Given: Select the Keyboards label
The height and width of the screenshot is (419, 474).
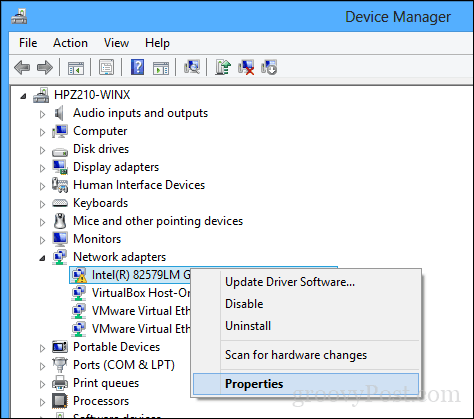Looking at the screenshot, I should coord(100,203).
